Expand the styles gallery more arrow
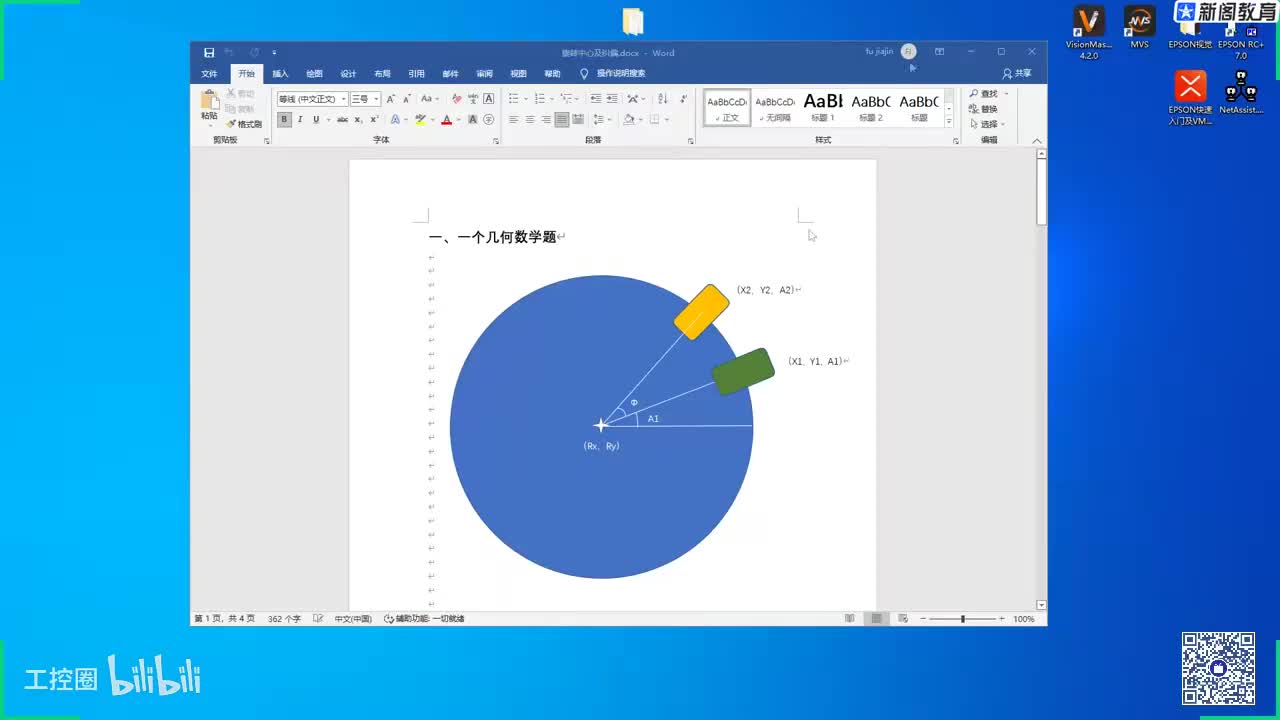The width and height of the screenshot is (1280, 720). point(950,121)
